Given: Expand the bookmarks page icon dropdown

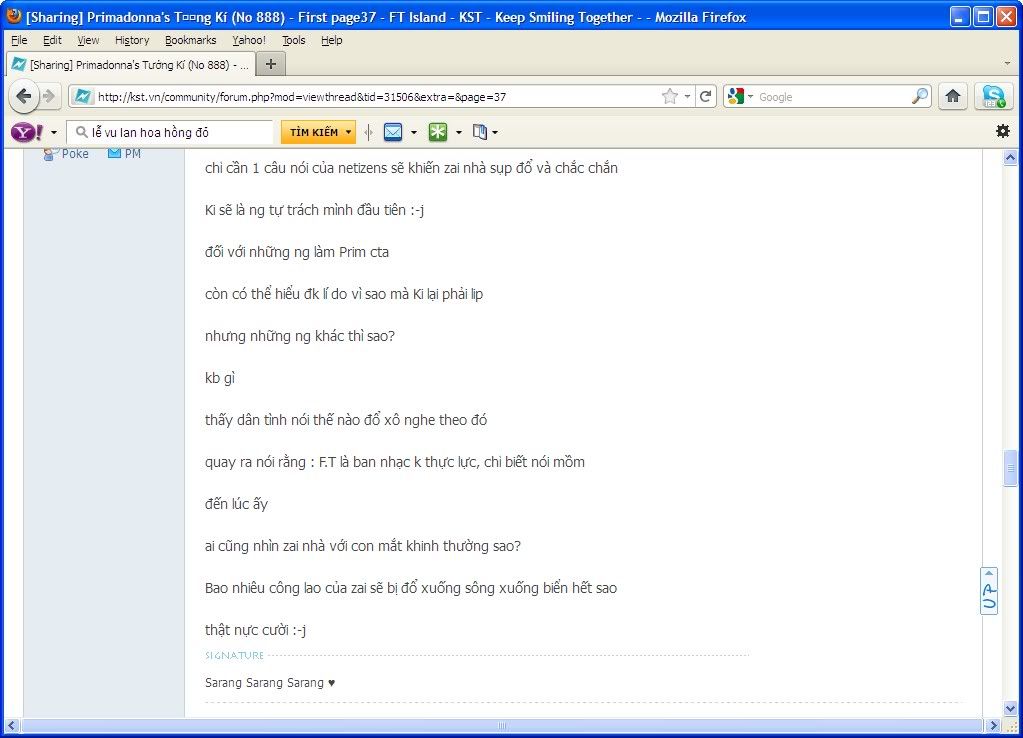Looking at the screenshot, I should click(x=495, y=132).
